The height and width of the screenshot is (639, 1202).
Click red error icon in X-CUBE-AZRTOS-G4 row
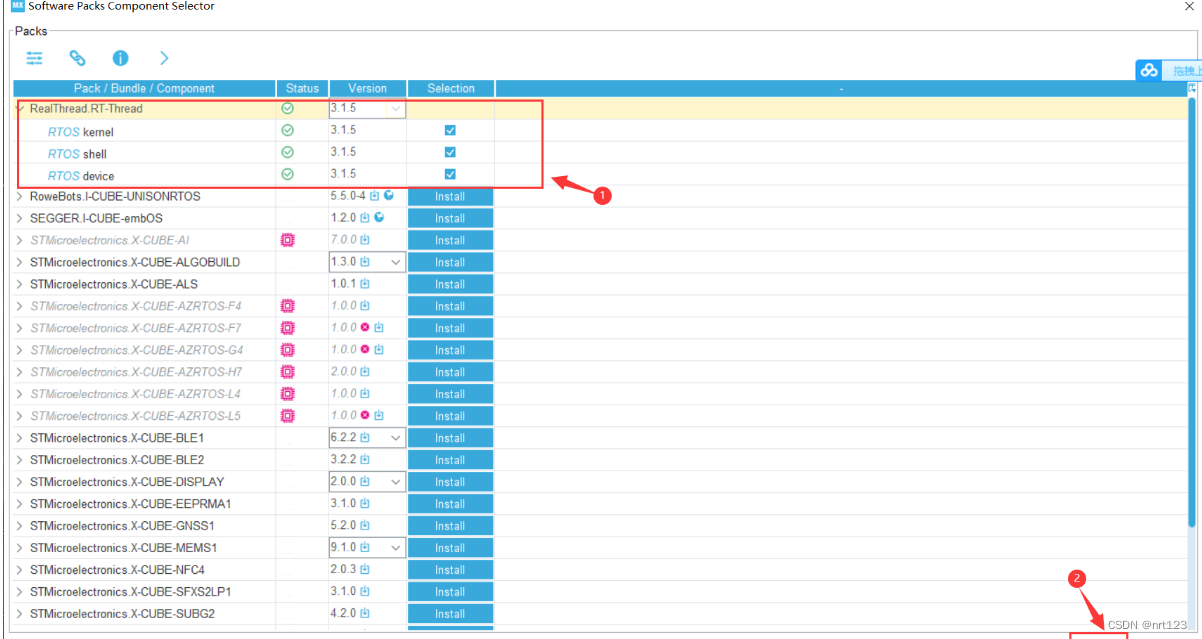(365, 350)
